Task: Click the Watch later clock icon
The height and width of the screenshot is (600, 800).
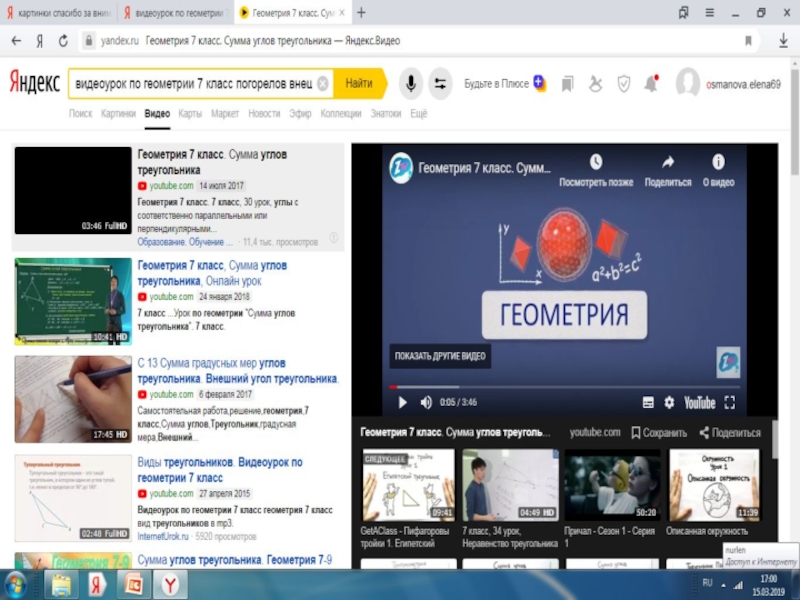Action: tap(596, 162)
